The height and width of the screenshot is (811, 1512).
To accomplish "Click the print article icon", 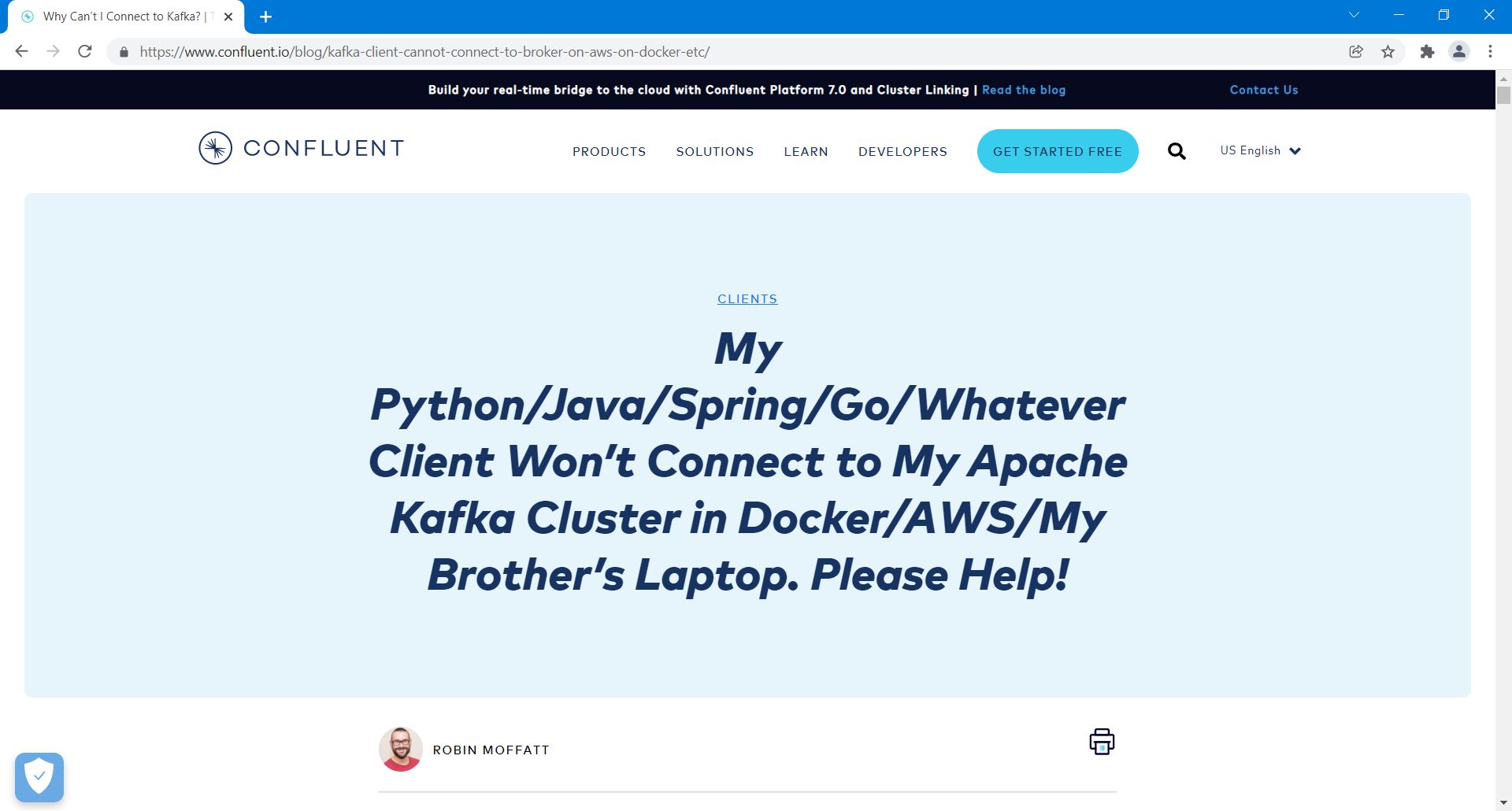I will [1101, 742].
